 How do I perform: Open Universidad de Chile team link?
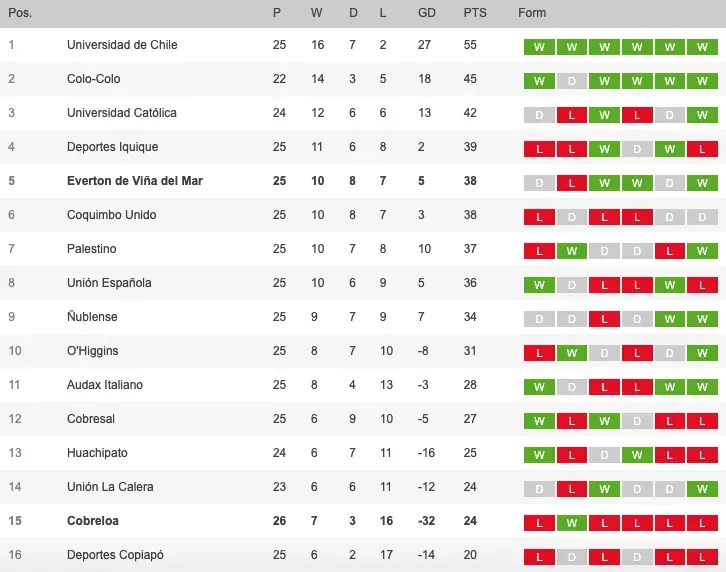tap(121, 45)
